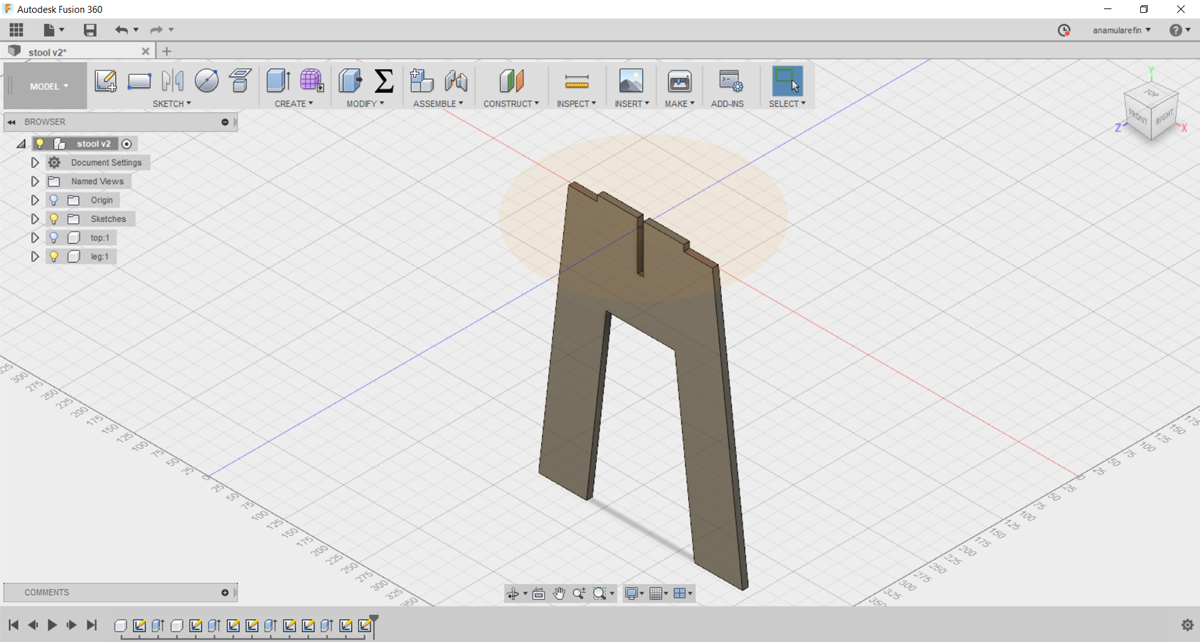Open the ASSEMBLE menu

(x=438, y=104)
